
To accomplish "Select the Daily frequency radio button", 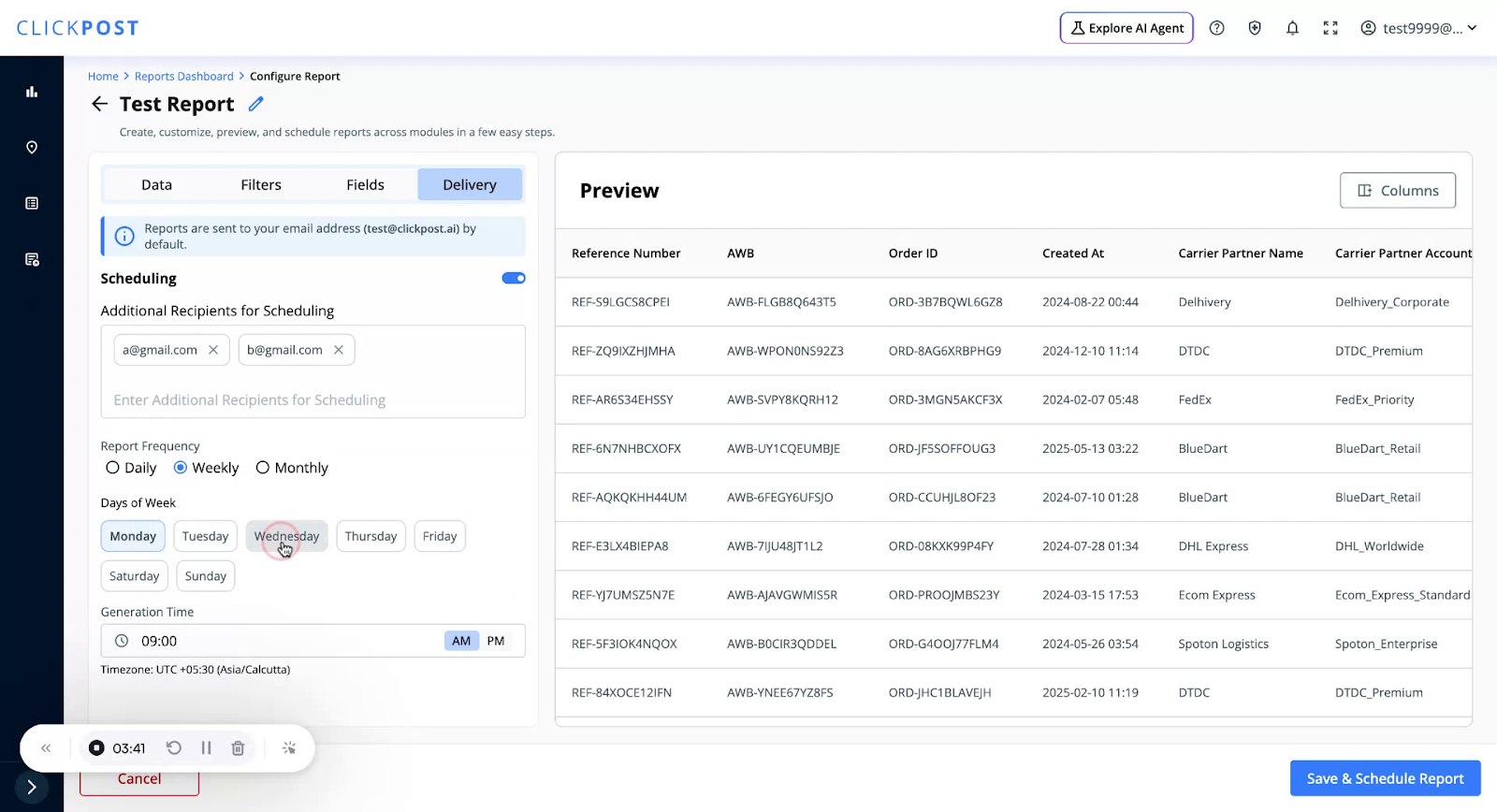I will tap(112, 468).
